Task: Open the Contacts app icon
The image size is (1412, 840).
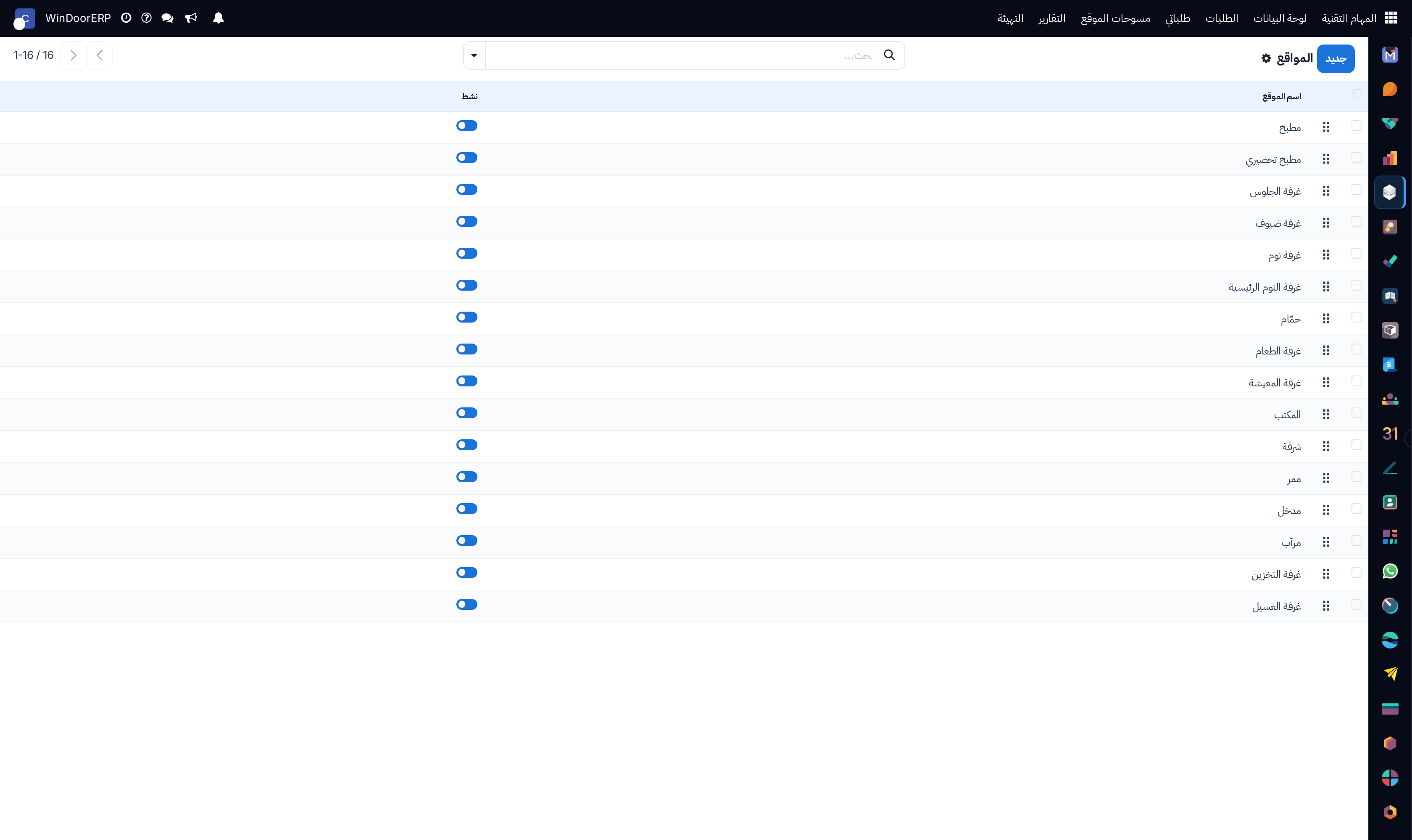Action: [x=1390, y=502]
